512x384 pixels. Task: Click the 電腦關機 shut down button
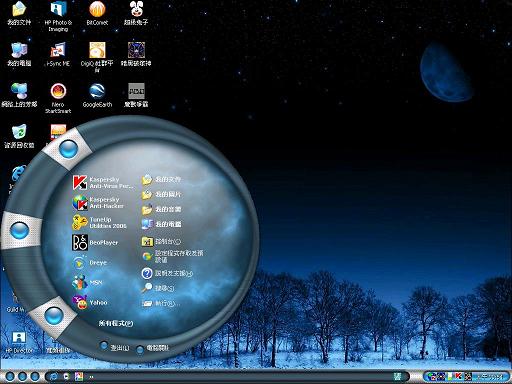(x=153, y=348)
